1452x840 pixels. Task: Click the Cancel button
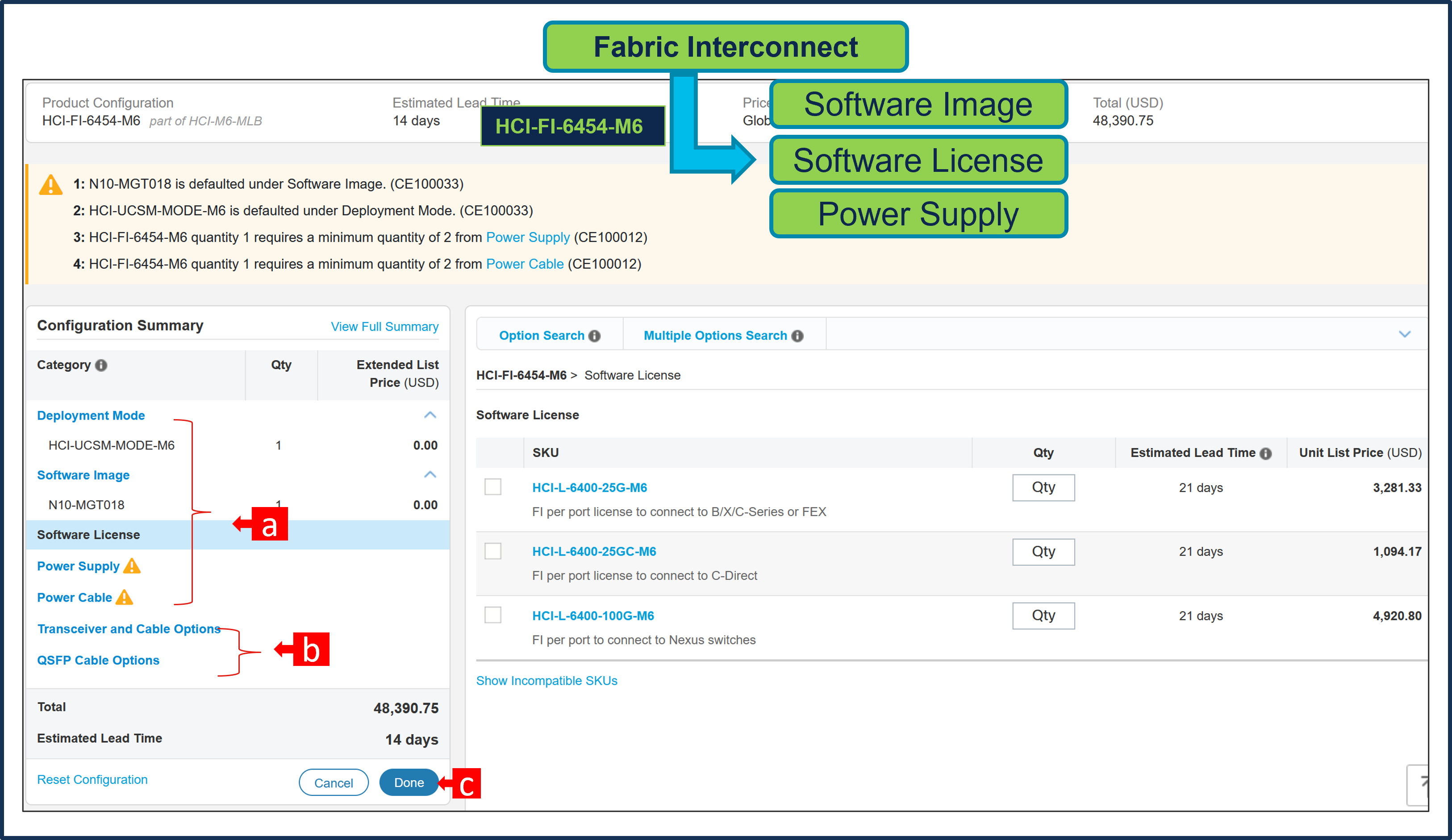(334, 782)
